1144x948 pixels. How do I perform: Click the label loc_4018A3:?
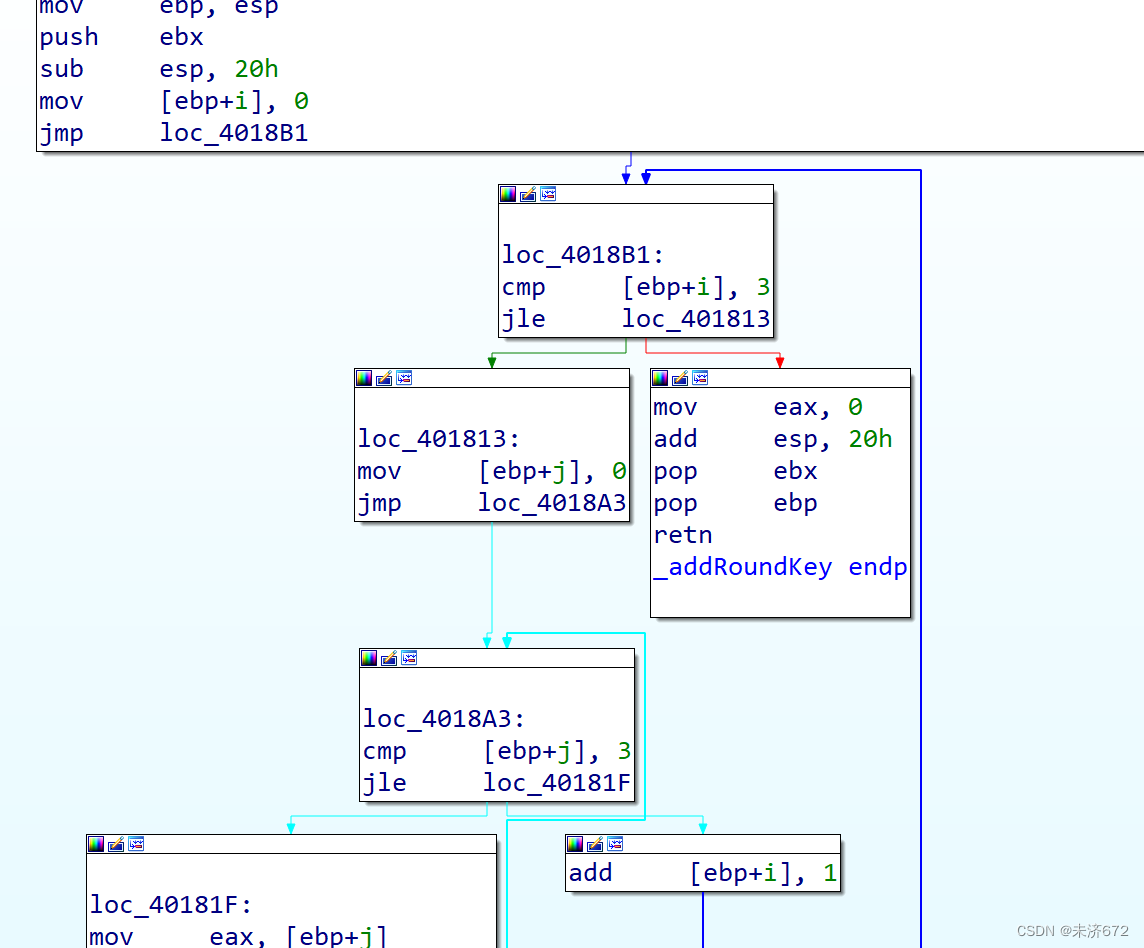coord(444,719)
